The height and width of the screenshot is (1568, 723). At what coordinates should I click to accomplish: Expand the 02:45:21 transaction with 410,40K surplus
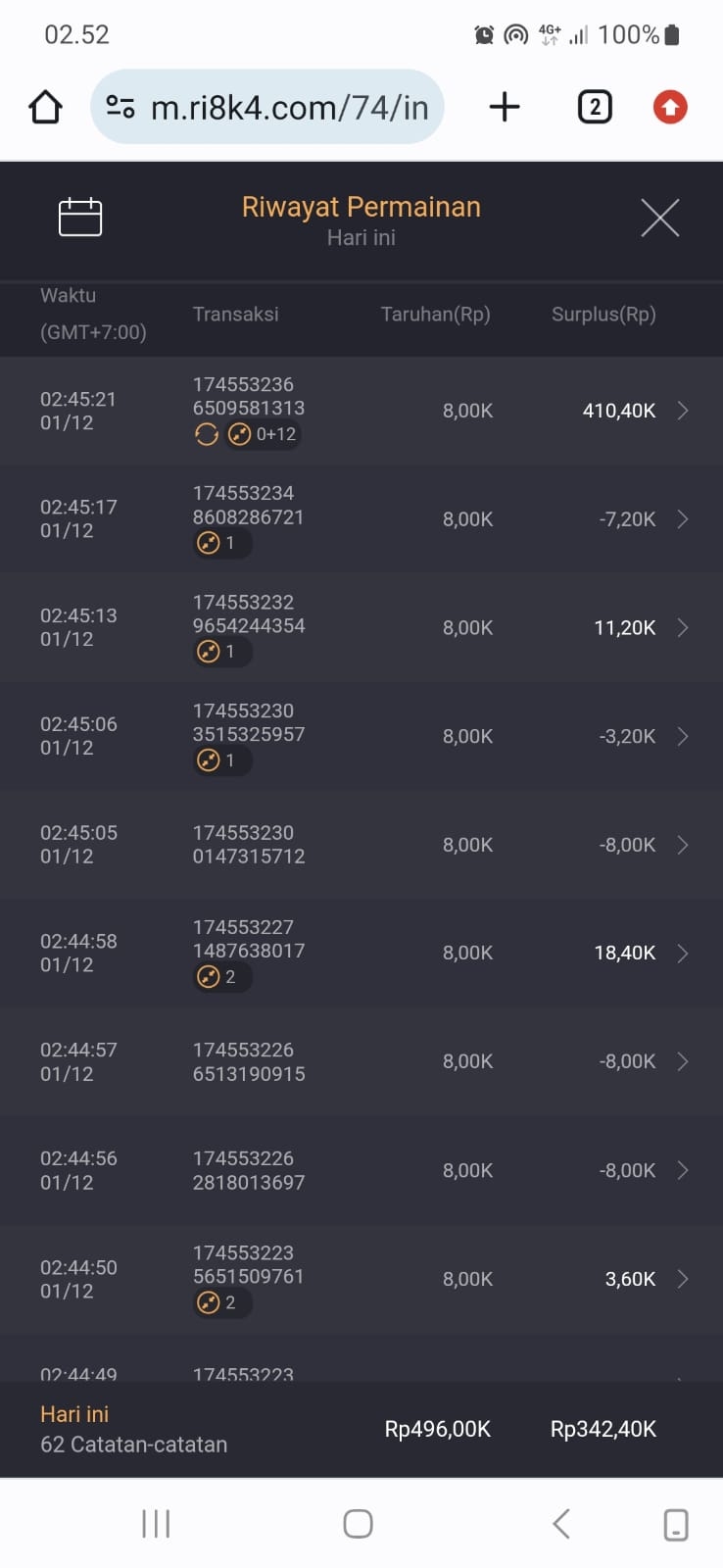683,411
